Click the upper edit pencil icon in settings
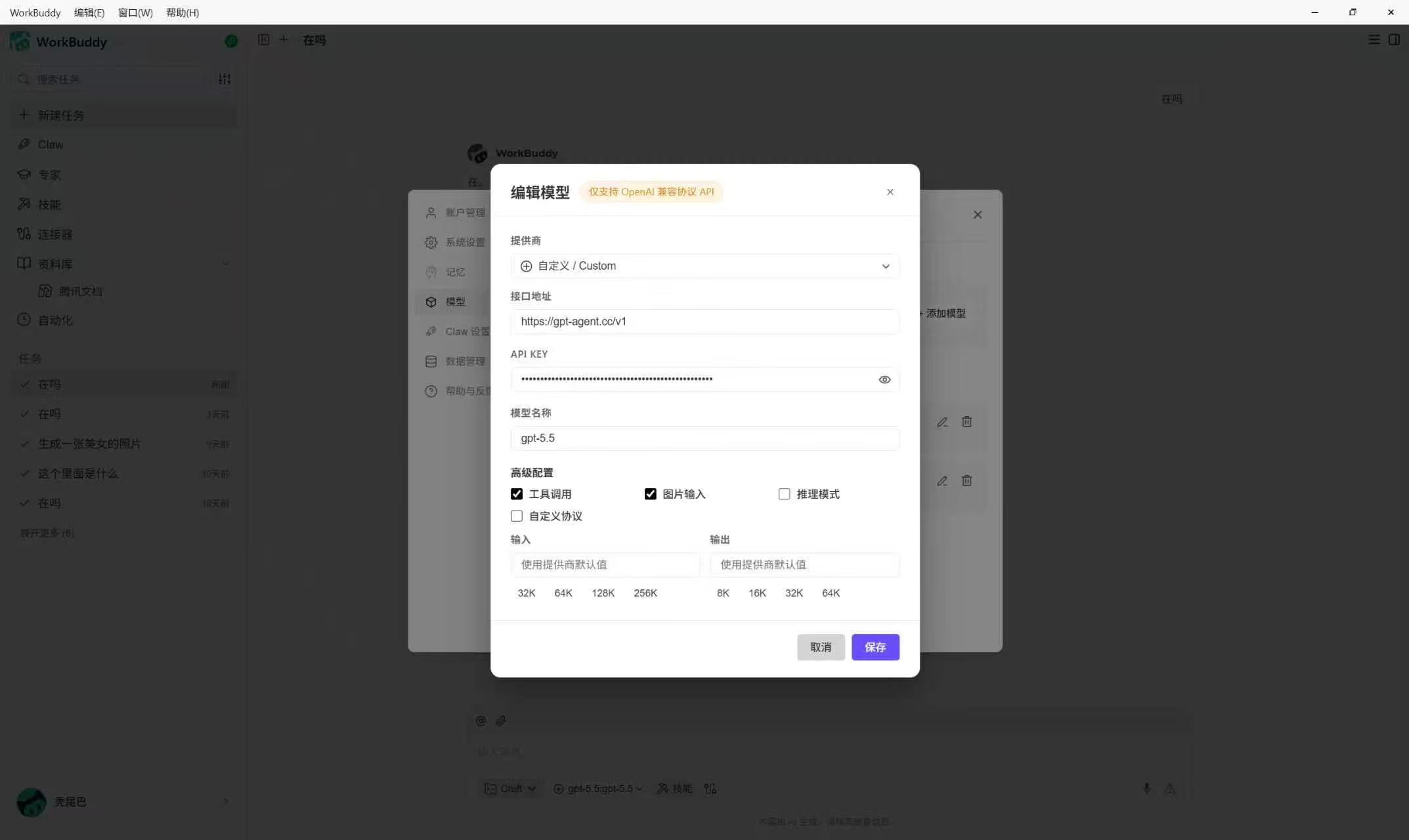Viewport: 1409px width, 840px height. [x=942, y=422]
